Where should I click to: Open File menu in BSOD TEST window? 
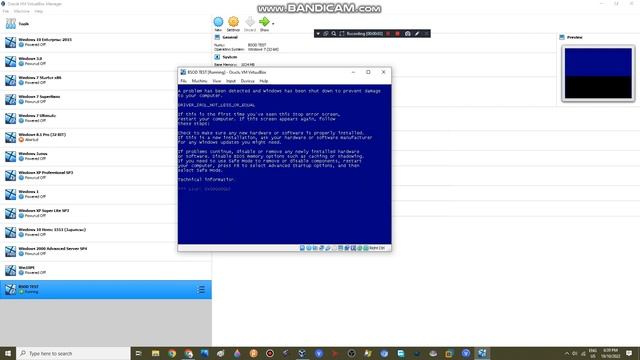coord(184,81)
